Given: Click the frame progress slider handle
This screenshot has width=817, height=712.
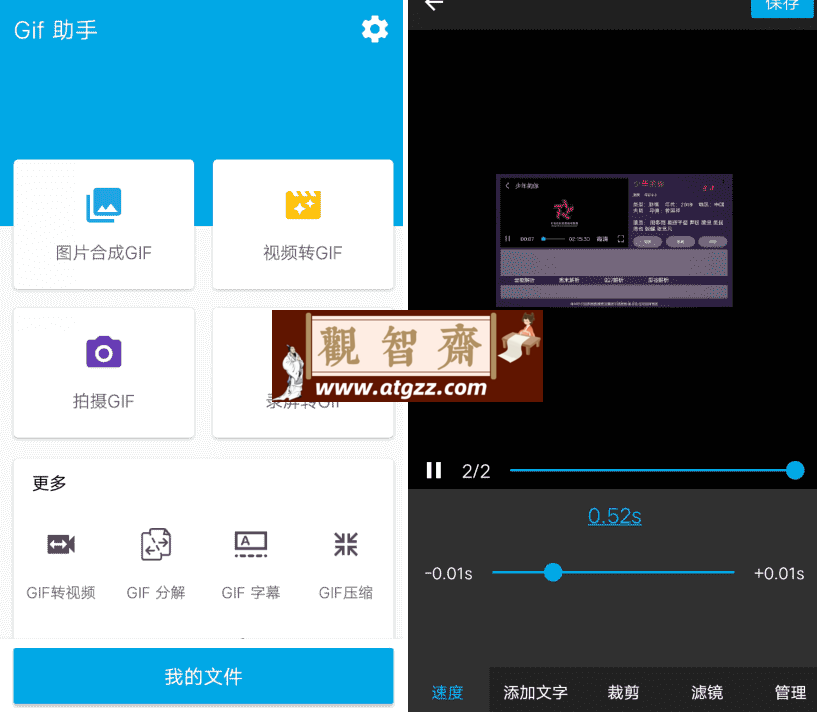Looking at the screenshot, I should 795,470.
